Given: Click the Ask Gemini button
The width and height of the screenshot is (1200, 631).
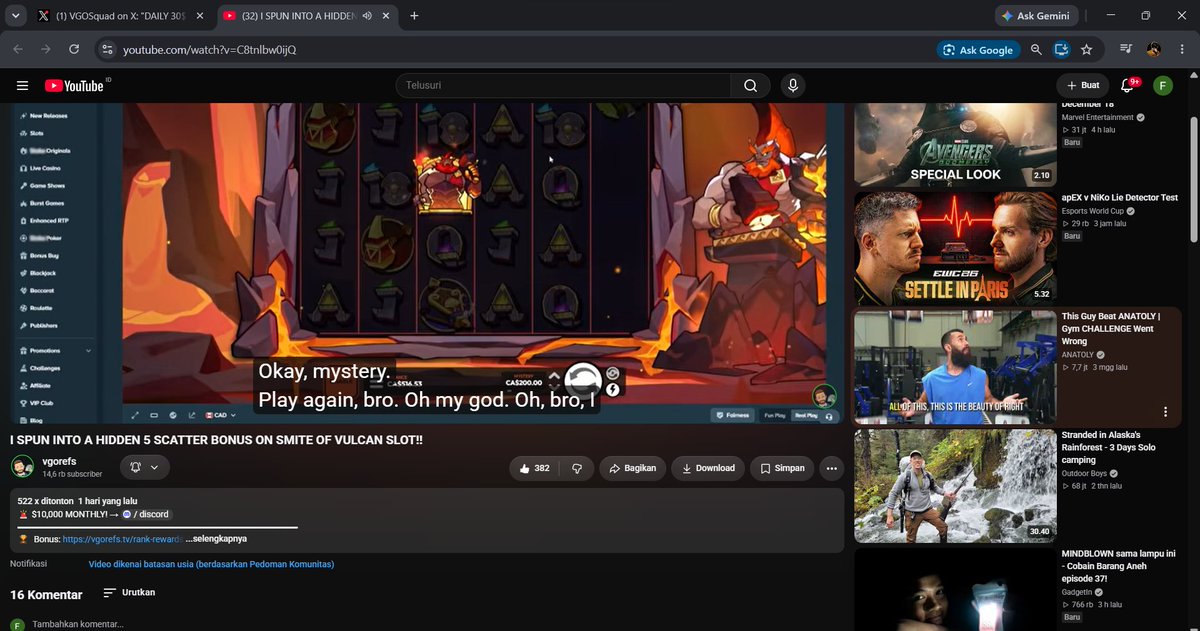Looking at the screenshot, I should [1036, 16].
